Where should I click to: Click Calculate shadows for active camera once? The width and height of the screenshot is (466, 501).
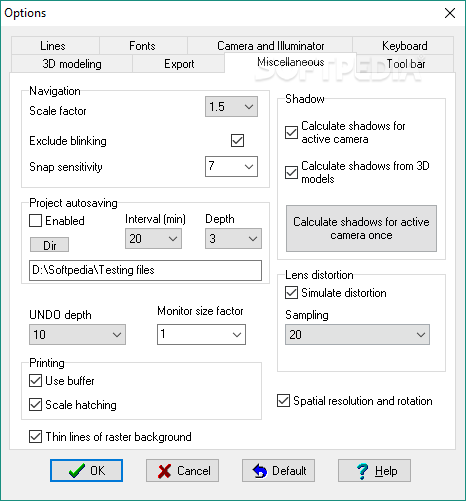[361, 229]
